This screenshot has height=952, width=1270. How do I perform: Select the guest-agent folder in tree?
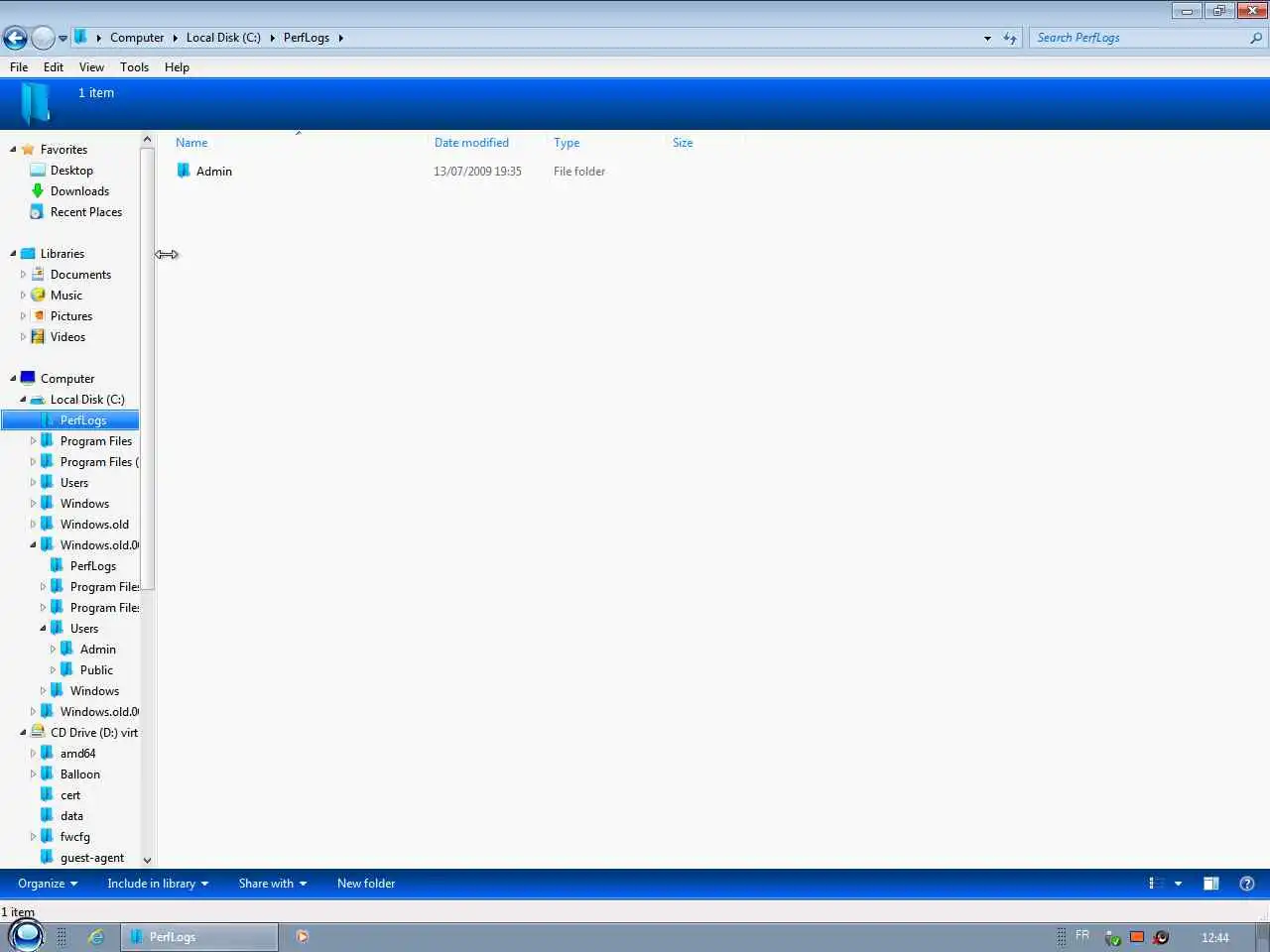tap(92, 858)
